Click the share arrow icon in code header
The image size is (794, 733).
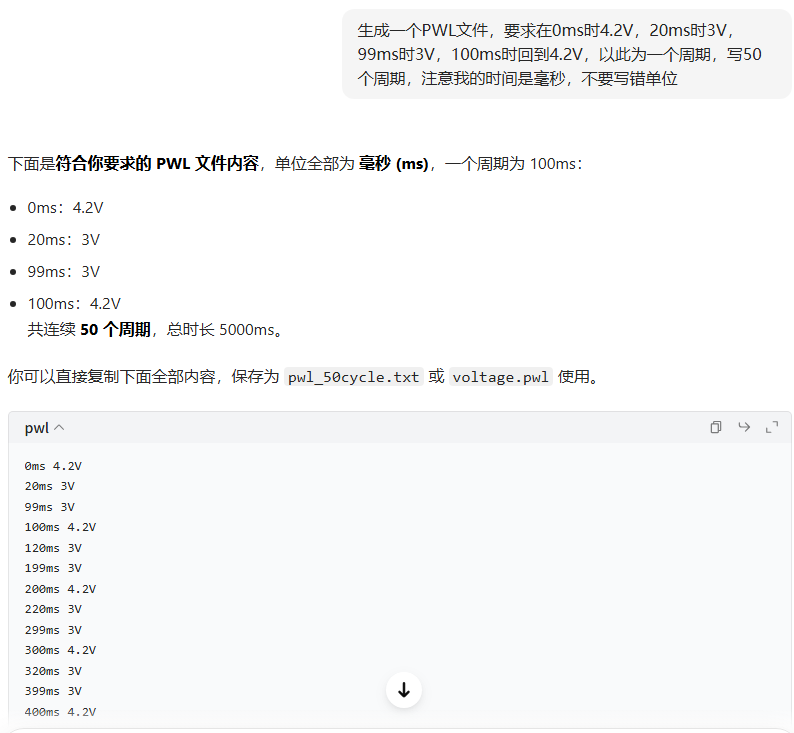click(744, 427)
